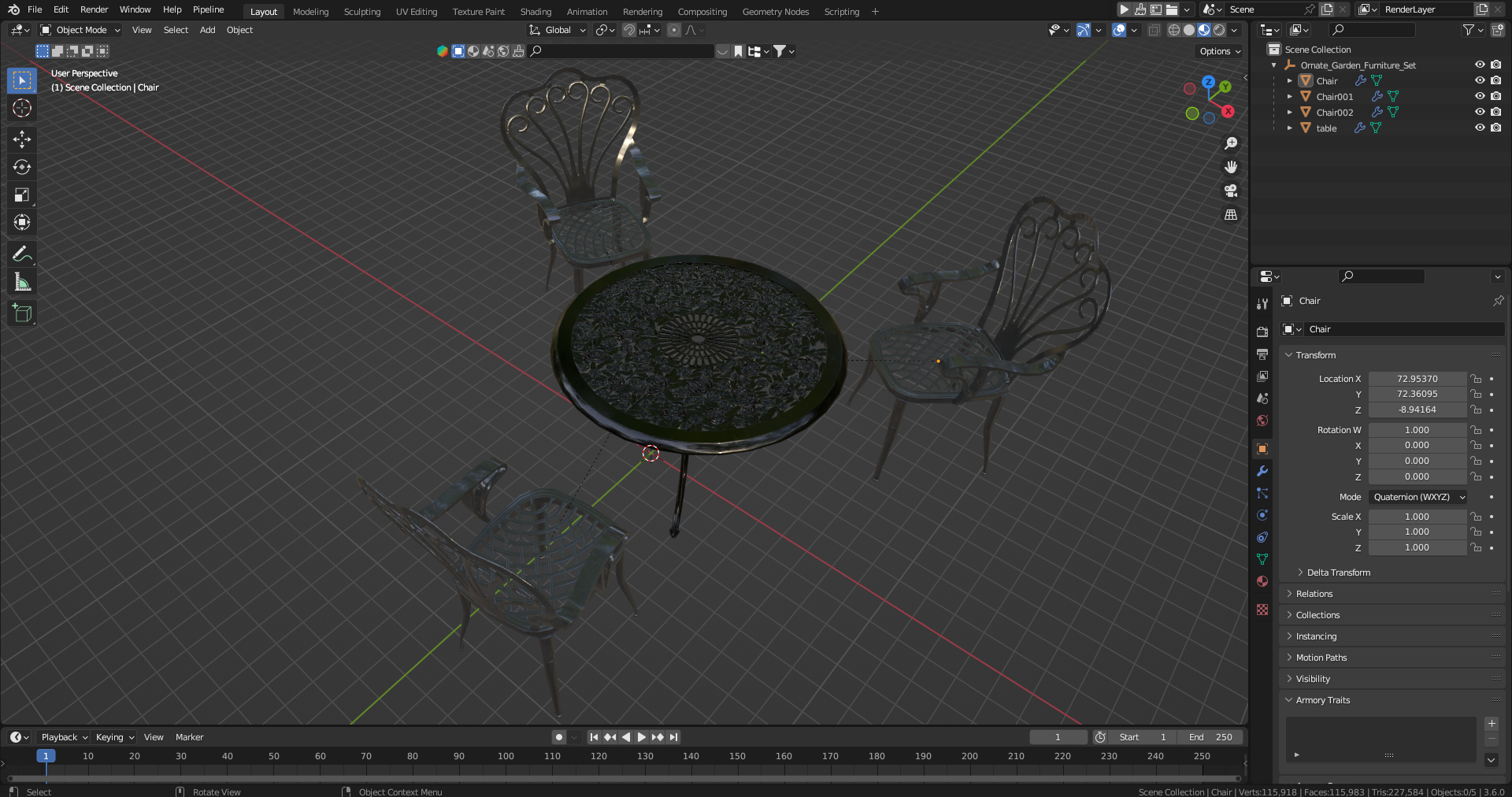The height and width of the screenshot is (797, 1512).
Task: Toggle lock on Scale Z
Action: [x=1476, y=547]
